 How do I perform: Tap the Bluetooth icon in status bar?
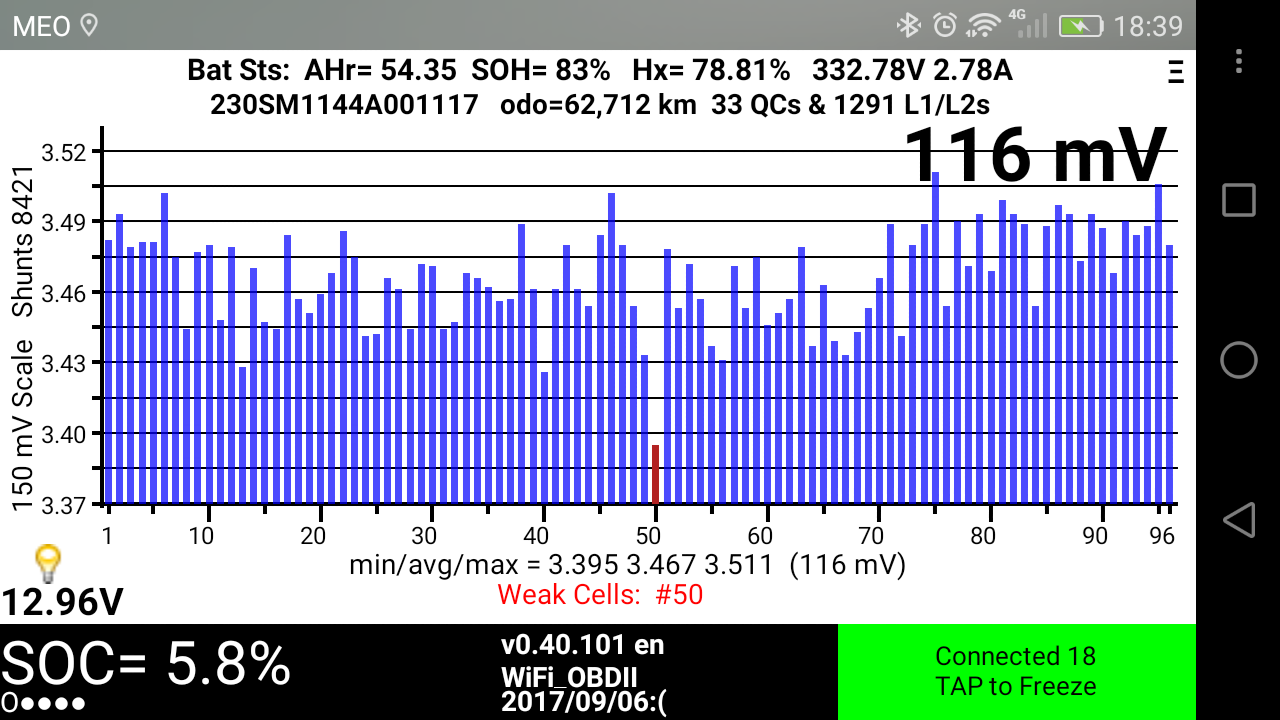[908, 25]
